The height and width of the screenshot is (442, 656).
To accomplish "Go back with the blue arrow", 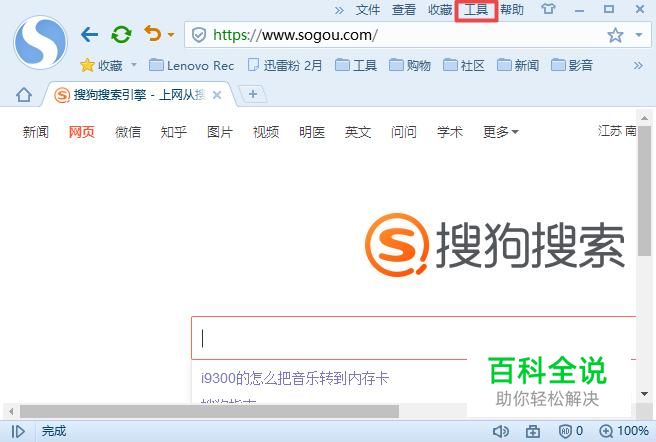I will pyautogui.click(x=90, y=34).
